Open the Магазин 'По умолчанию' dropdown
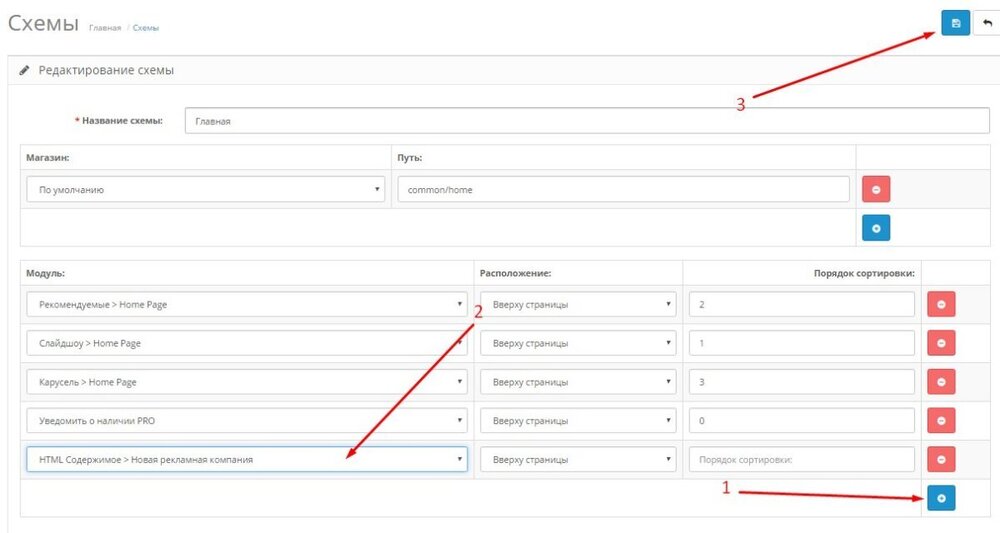The width and height of the screenshot is (1000, 533). tap(205, 189)
